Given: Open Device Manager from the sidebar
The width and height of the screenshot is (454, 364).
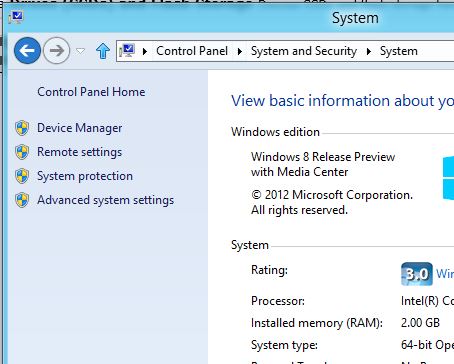Looking at the screenshot, I should [x=79, y=128].
